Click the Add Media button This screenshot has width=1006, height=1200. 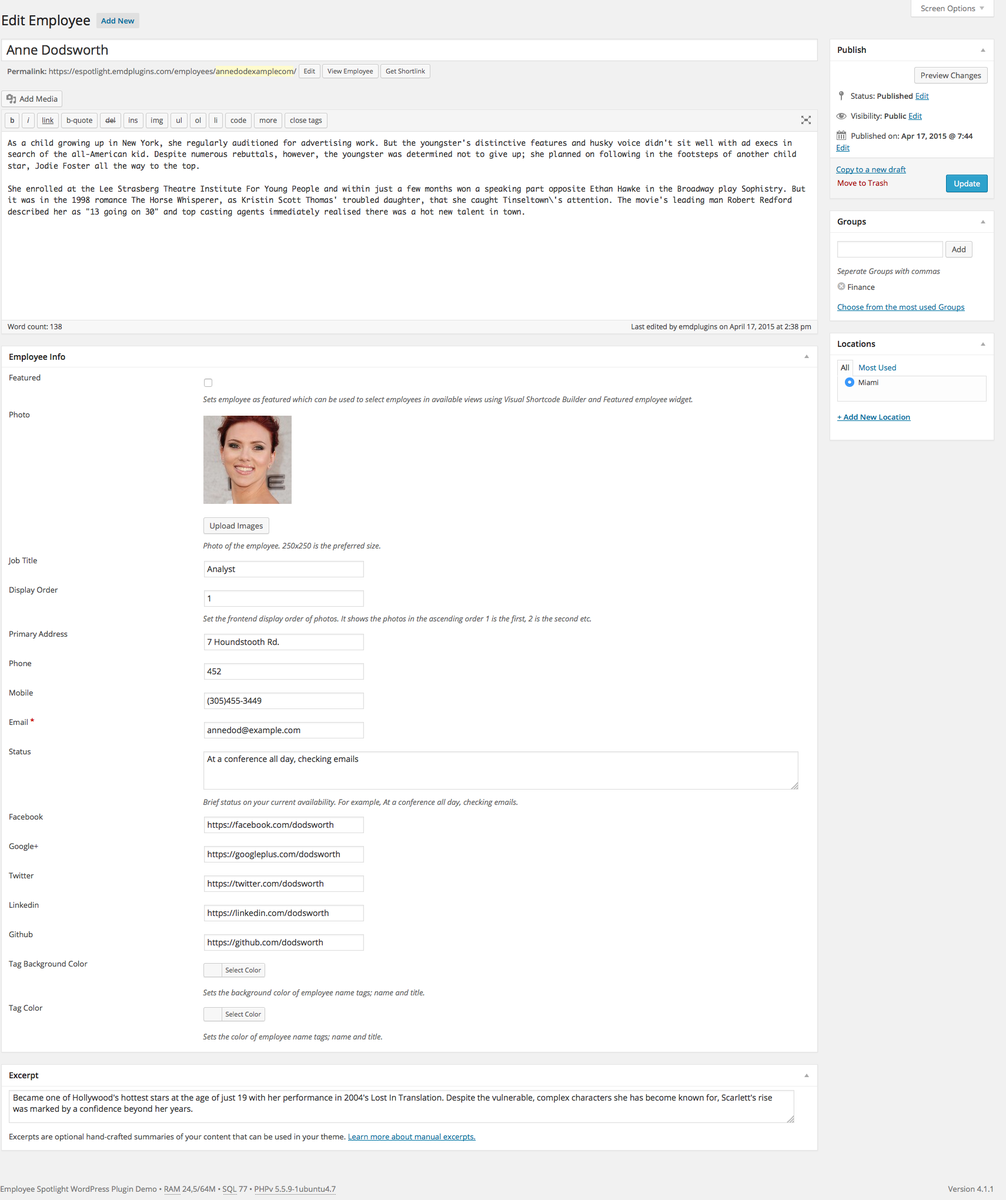point(33,99)
